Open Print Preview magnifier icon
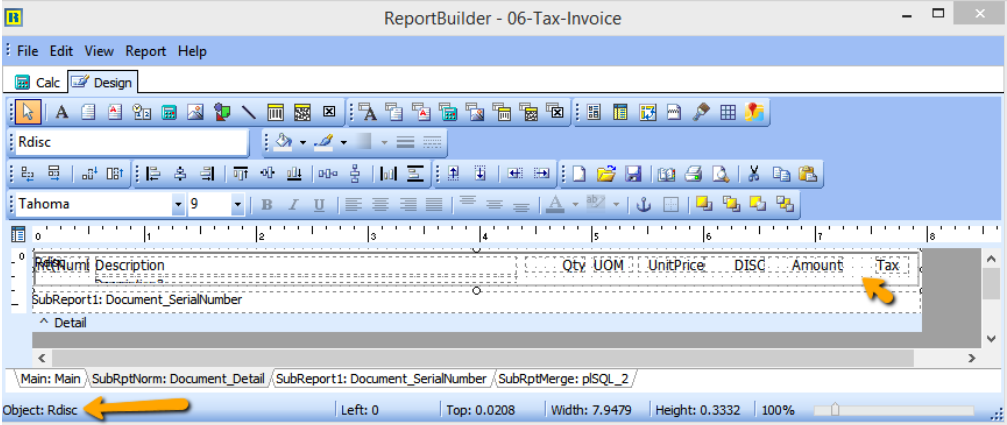This screenshot has width=1007, height=425. point(720,174)
